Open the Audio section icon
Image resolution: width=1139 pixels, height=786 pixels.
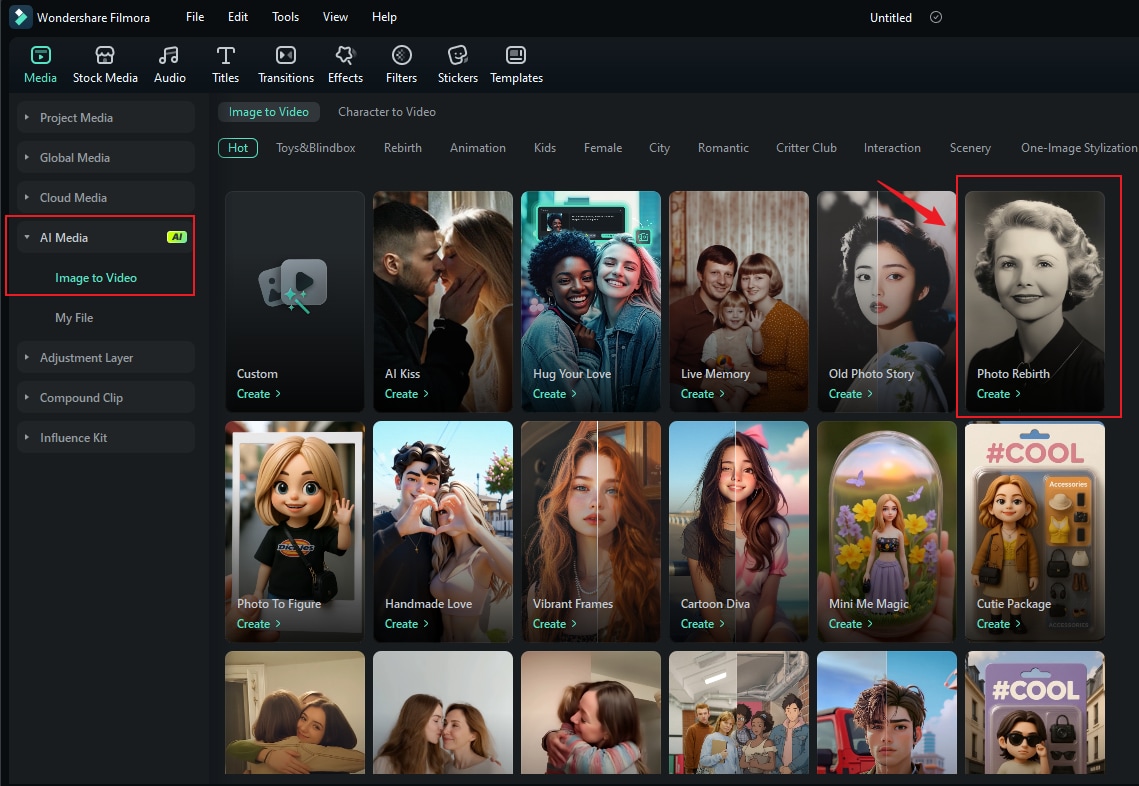click(x=169, y=55)
